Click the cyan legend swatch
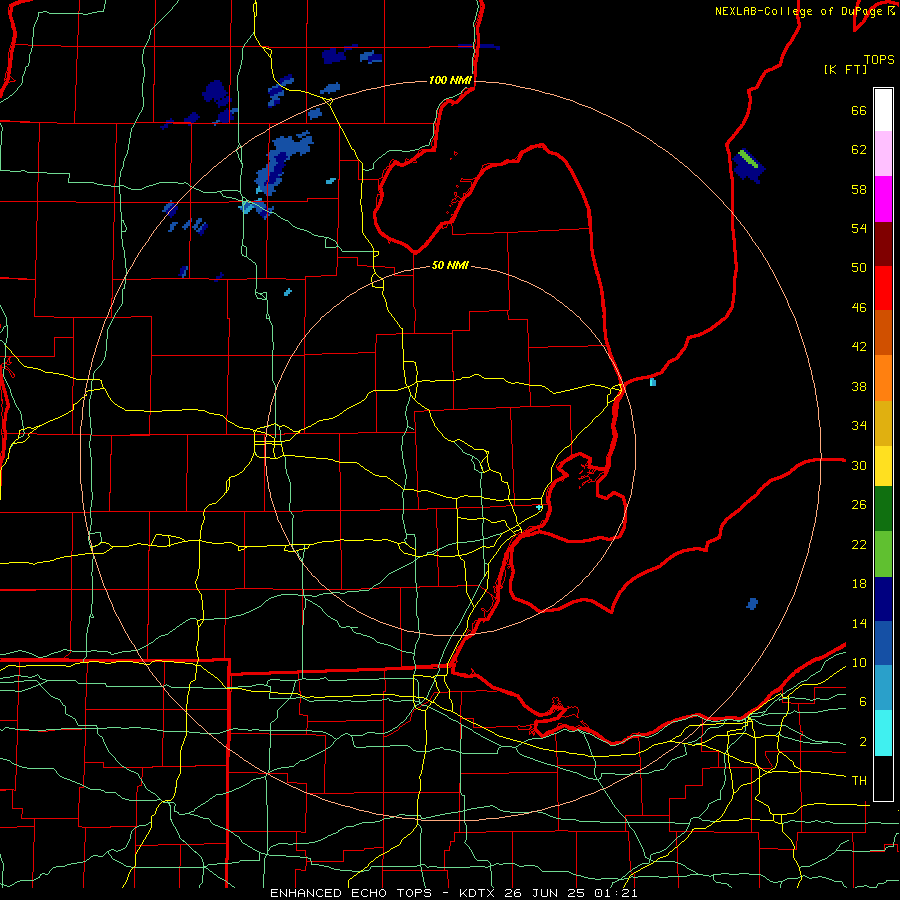The image size is (900, 900). [883, 733]
